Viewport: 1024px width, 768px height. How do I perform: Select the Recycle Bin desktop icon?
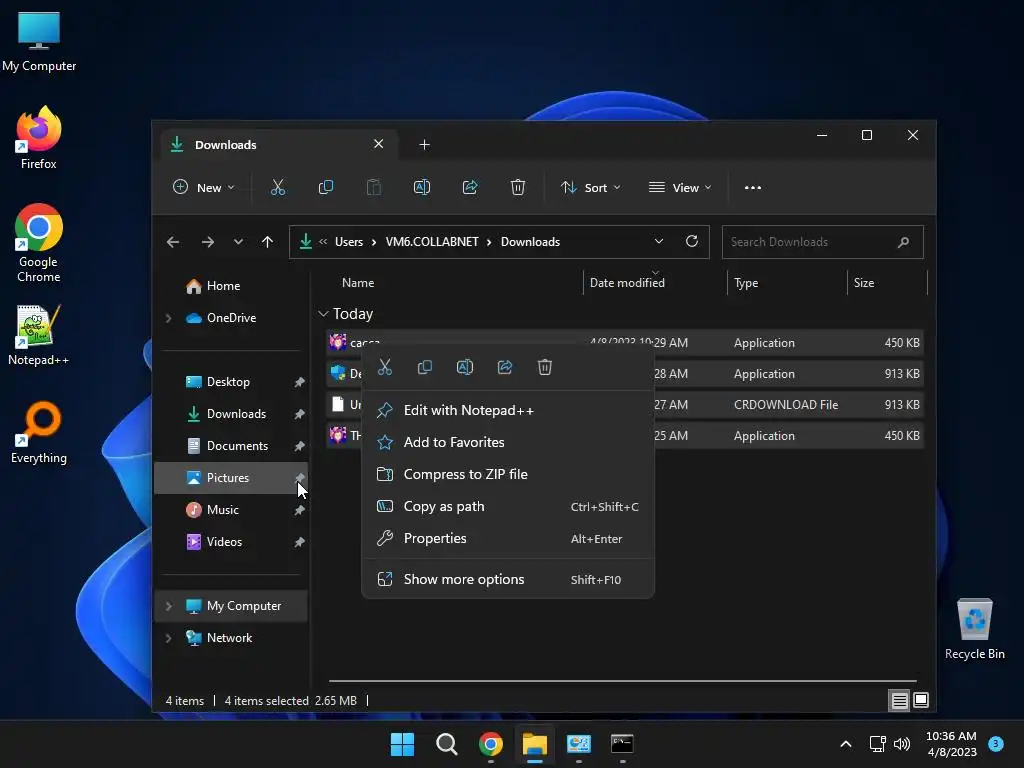[x=974, y=629]
